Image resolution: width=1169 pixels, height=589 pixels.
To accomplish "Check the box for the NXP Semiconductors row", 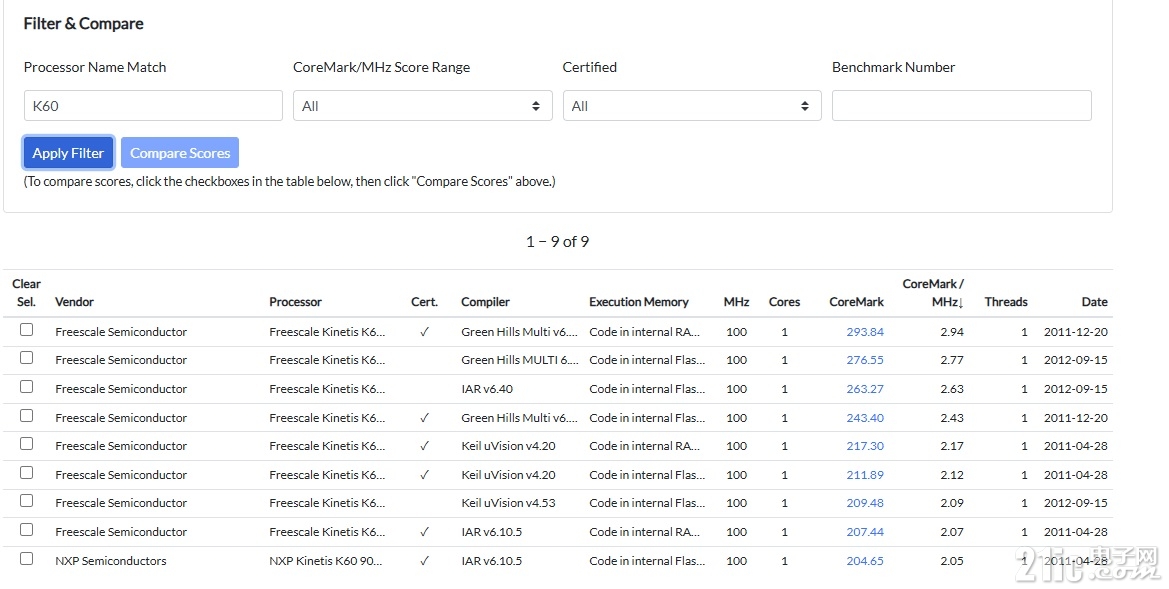I will click(27, 558).
